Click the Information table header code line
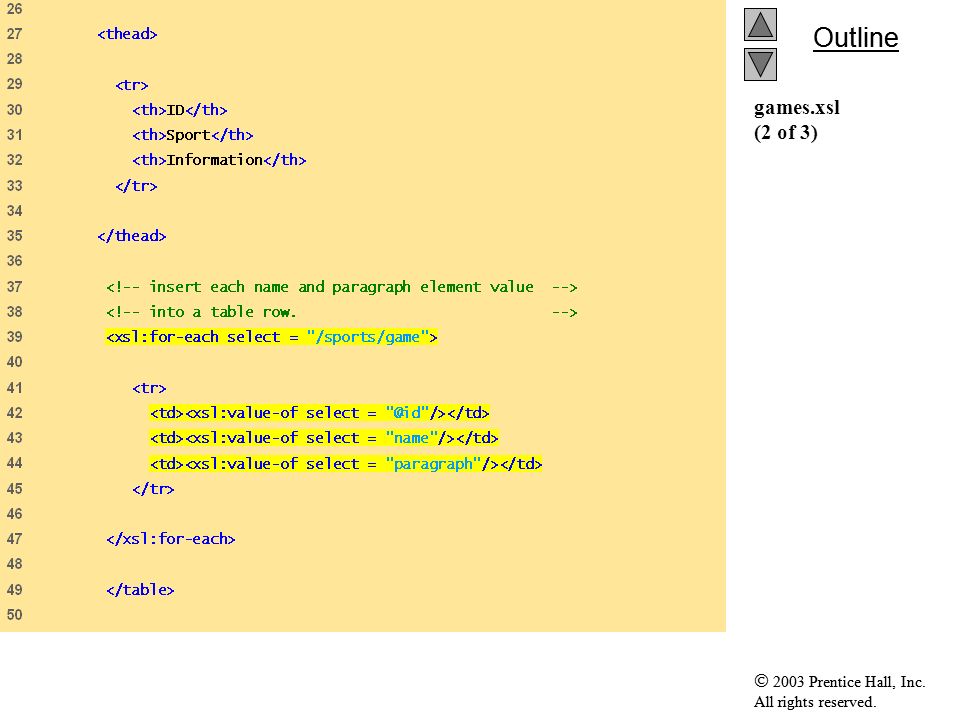 219,160
